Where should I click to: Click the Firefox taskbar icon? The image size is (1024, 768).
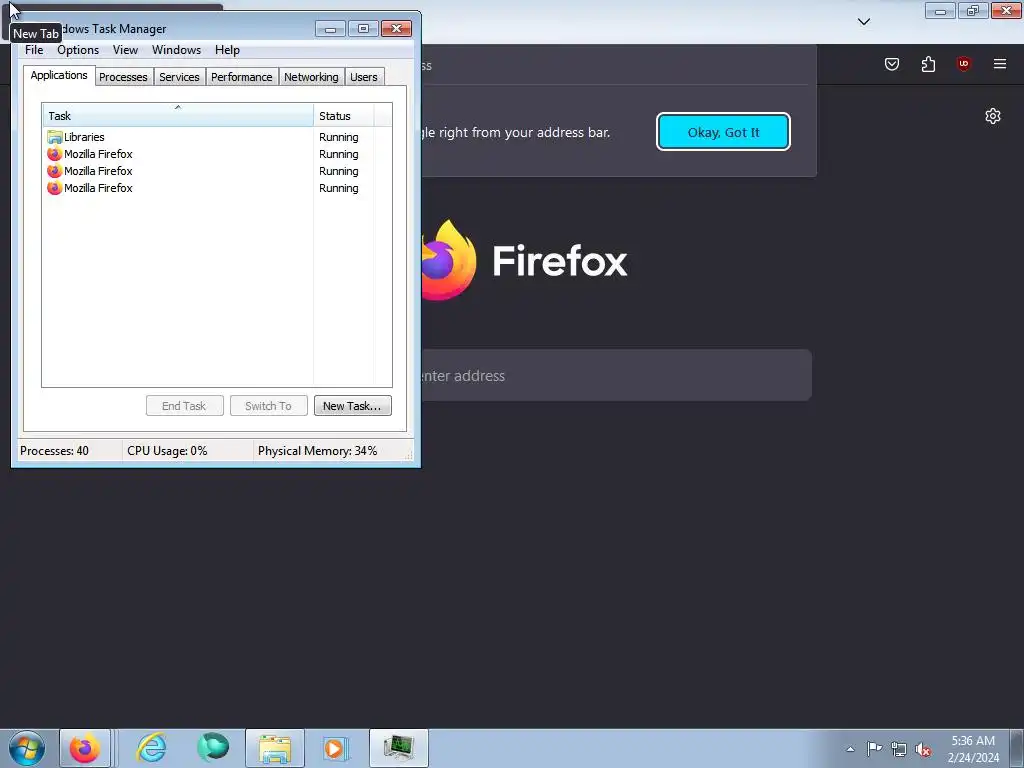coord(85,748)
